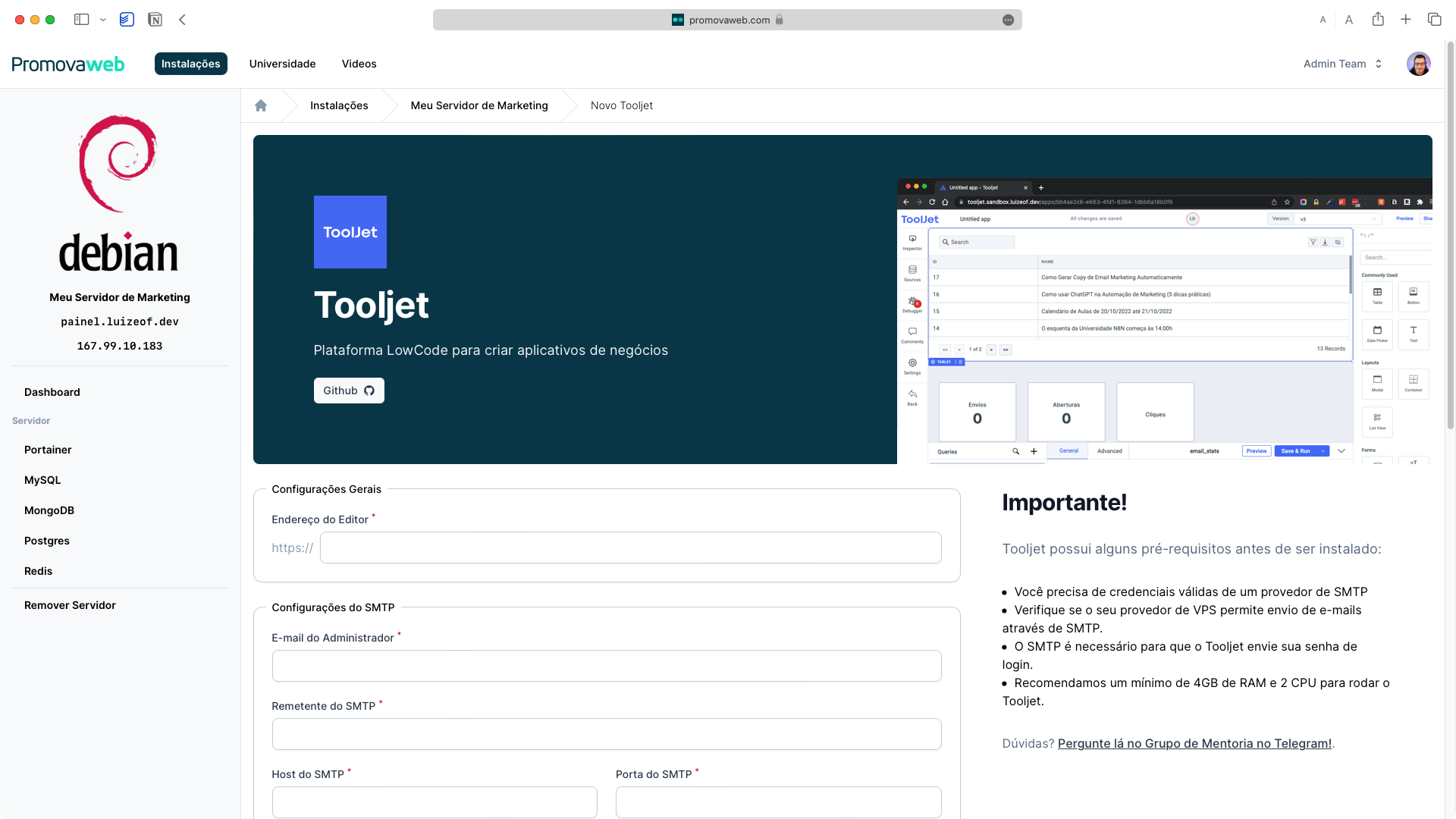1456x819 pixels.
Task: Click the Novo Tooljet breadcrumb
Action: point(622,105)
